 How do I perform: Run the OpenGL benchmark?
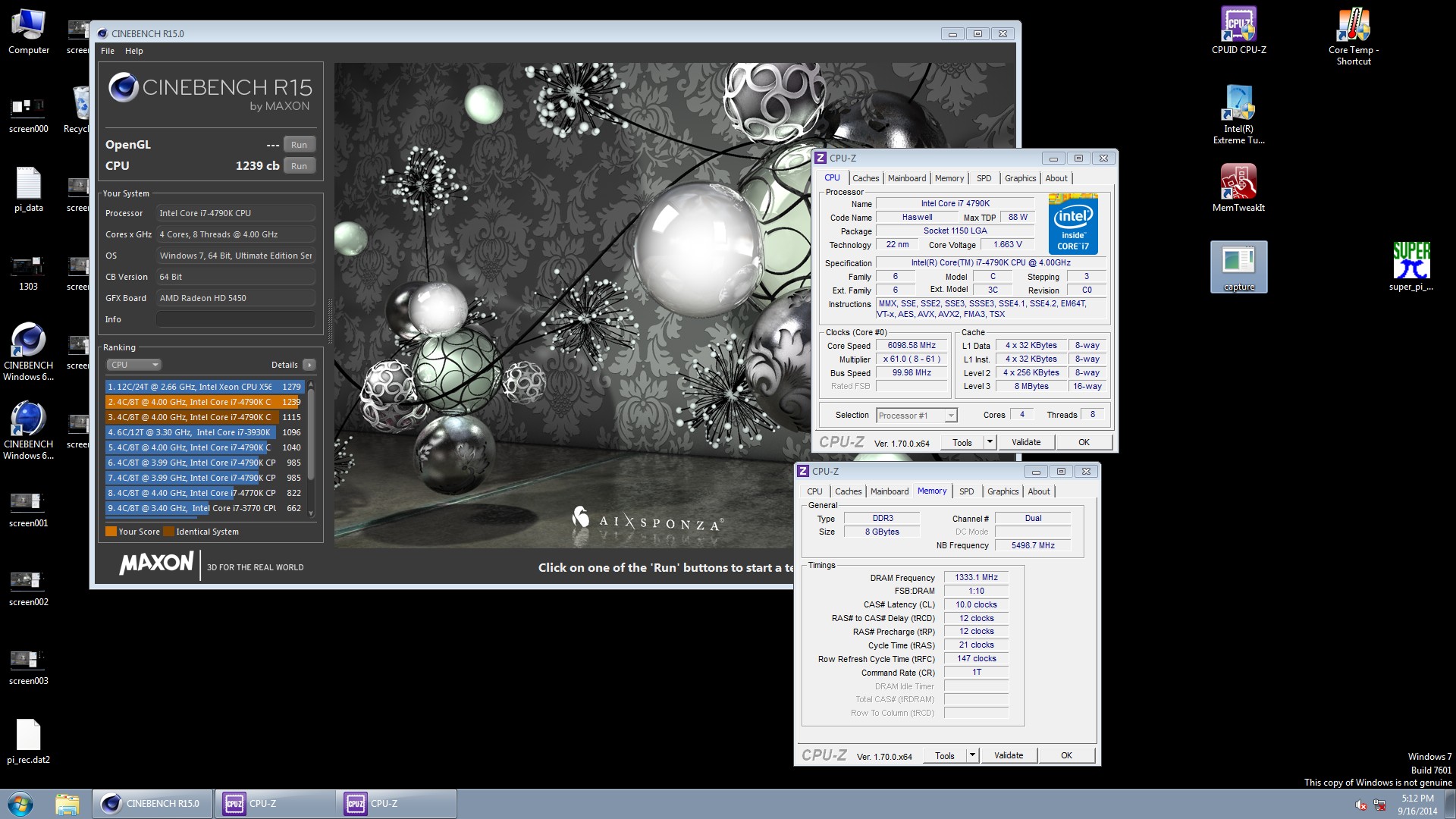(300, 145)
